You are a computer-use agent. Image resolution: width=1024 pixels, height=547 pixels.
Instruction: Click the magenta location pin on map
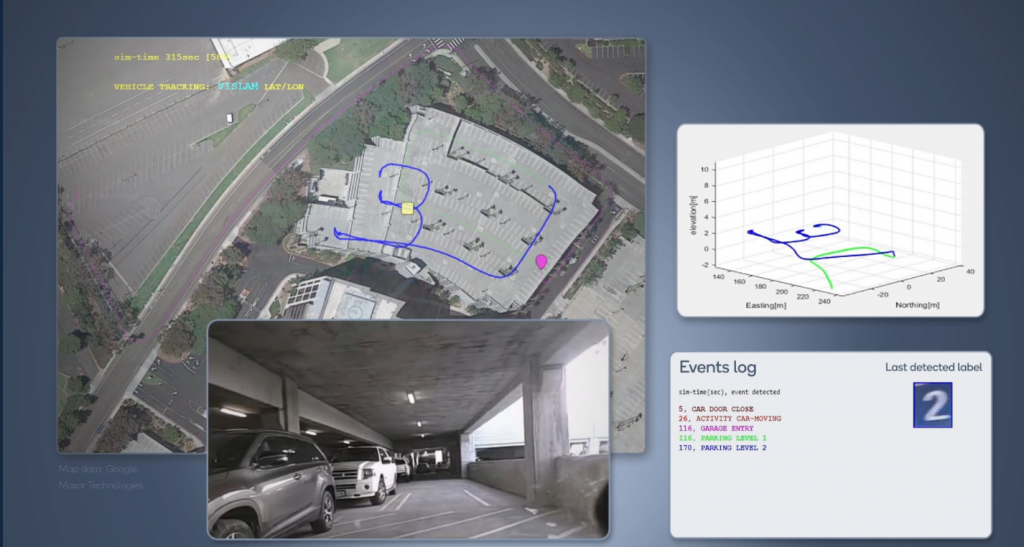click(542, 262)
